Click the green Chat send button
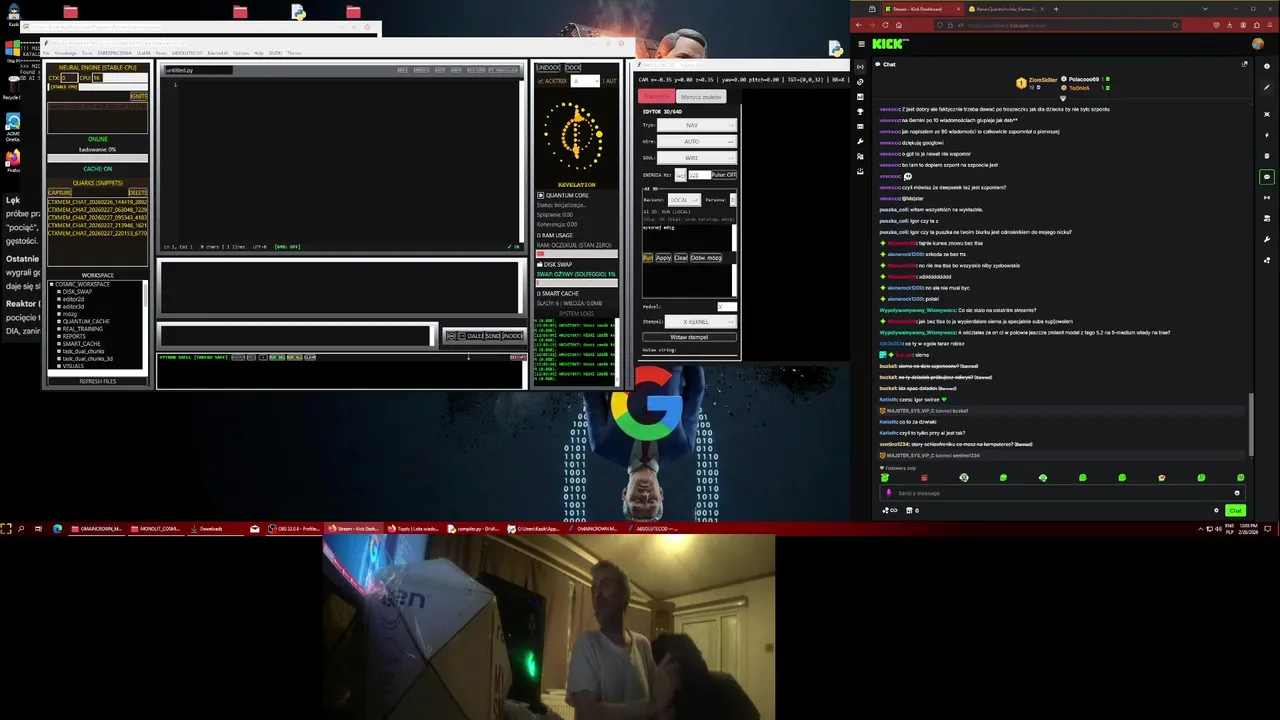The width and height of the screenshot is (1280, 720). (1235, 510)
